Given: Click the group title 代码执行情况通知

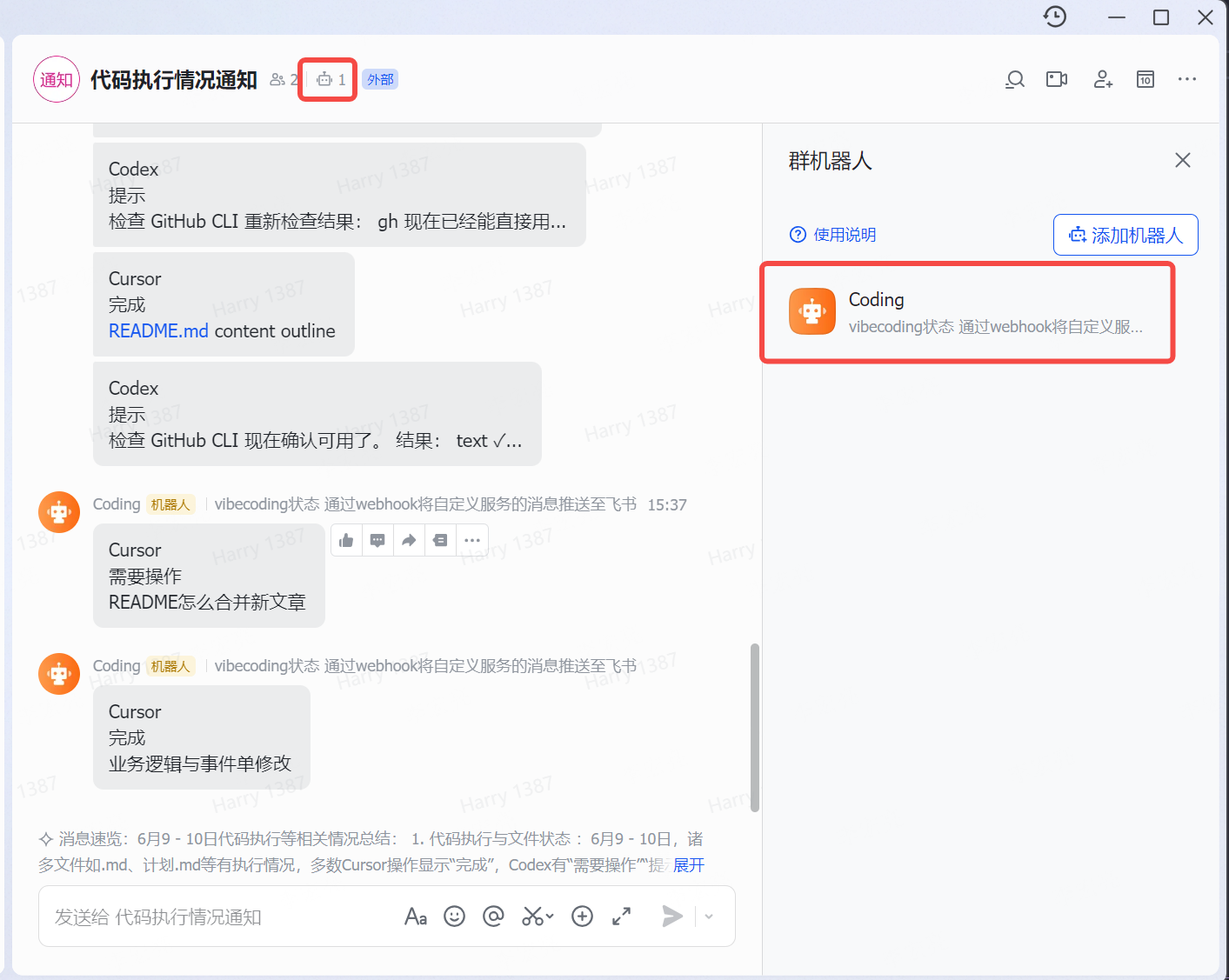Looking at the screenshot, I should coord(174,79).
